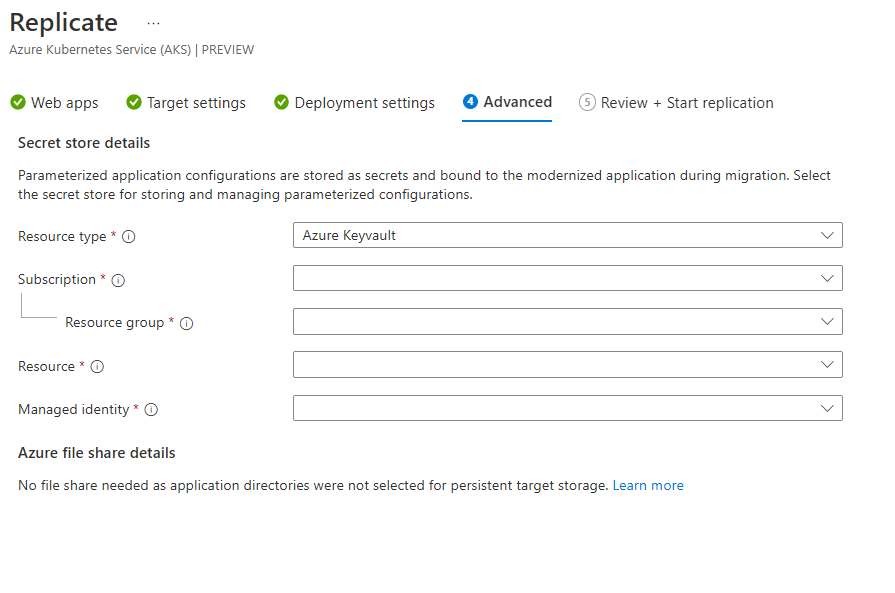Image resolution: width=895 pixels, height=593 pixels.
Task: Click the green check icon beside Target settings
Action: coord(134,102)
